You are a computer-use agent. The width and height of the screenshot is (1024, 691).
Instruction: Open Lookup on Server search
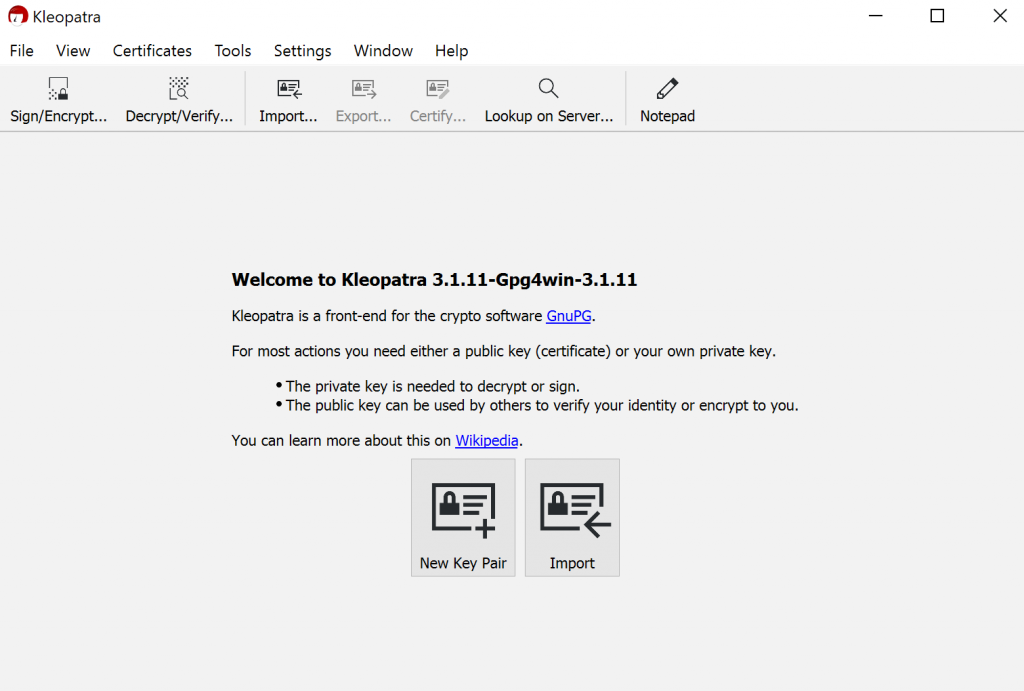(x=549, y=100)
